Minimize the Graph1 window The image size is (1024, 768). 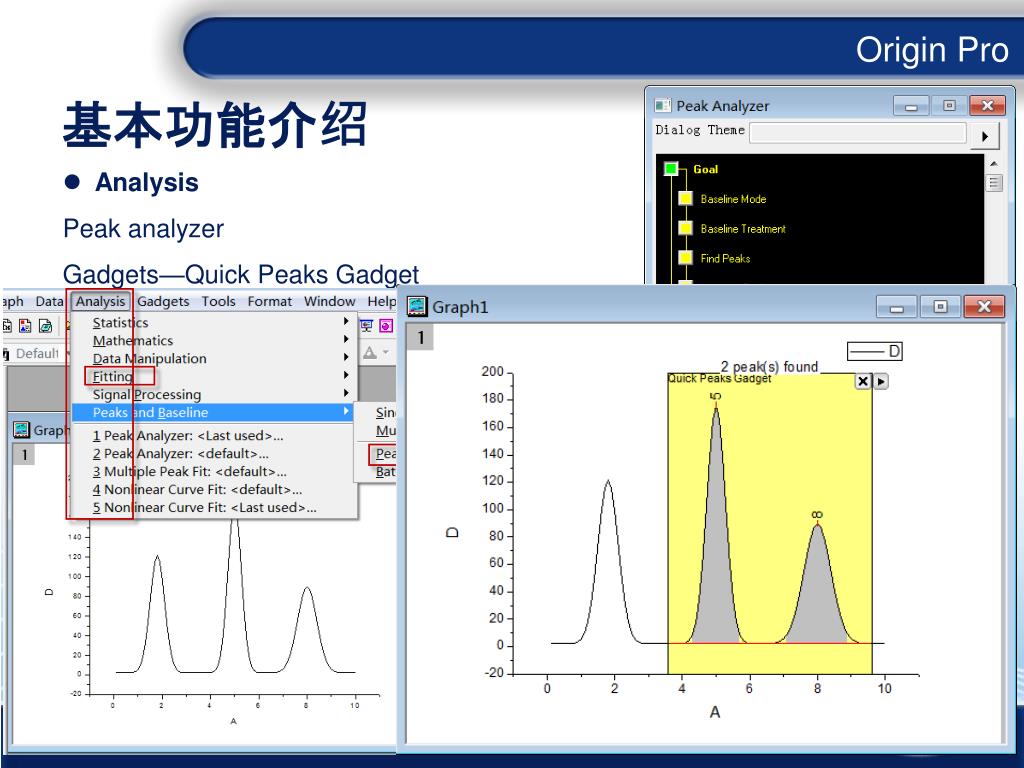pos(897,306)
